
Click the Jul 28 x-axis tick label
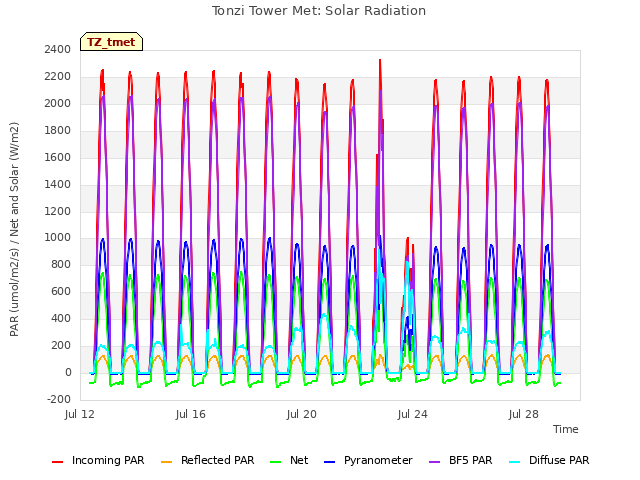[x=524, y=414]
